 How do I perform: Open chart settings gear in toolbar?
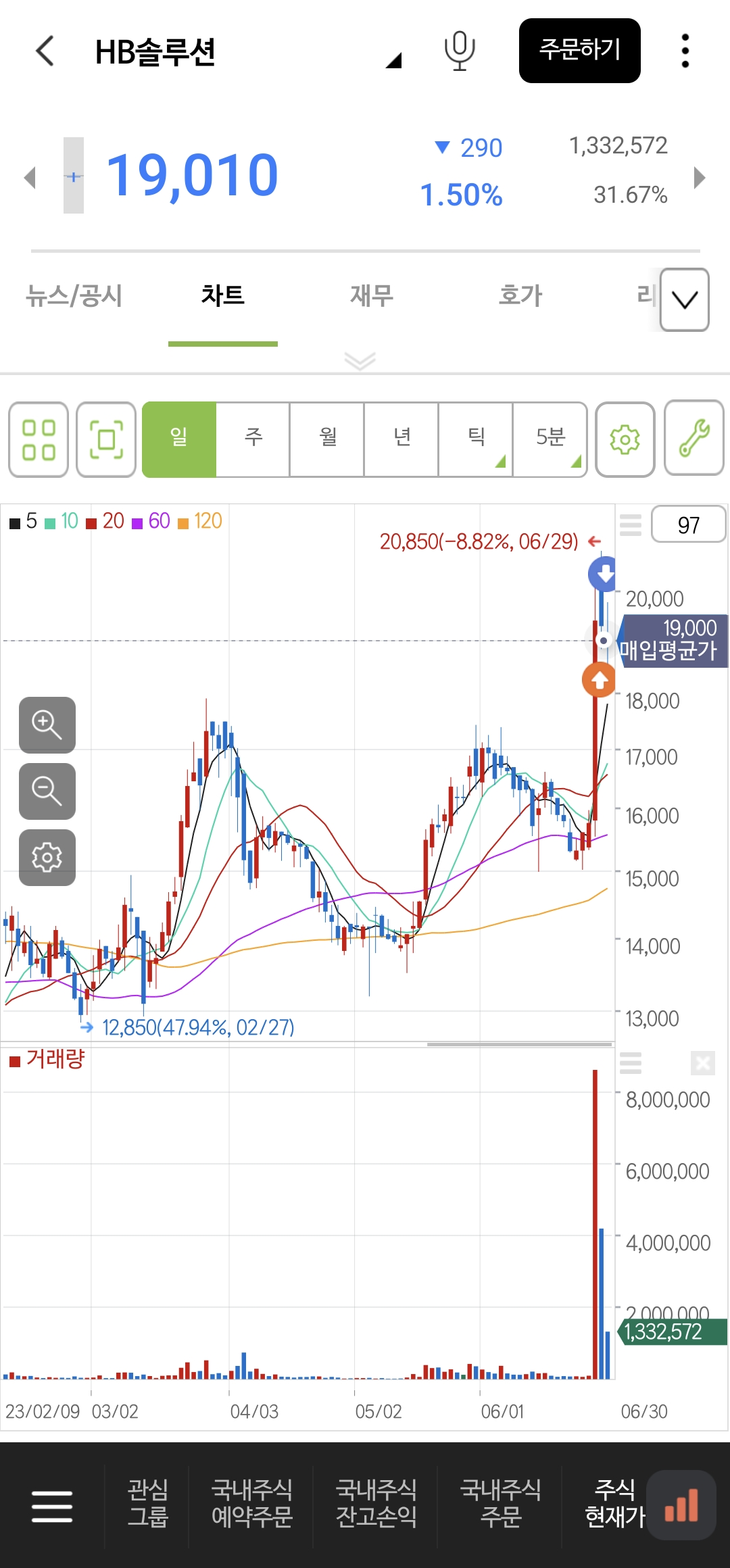(x=625, y=440)
